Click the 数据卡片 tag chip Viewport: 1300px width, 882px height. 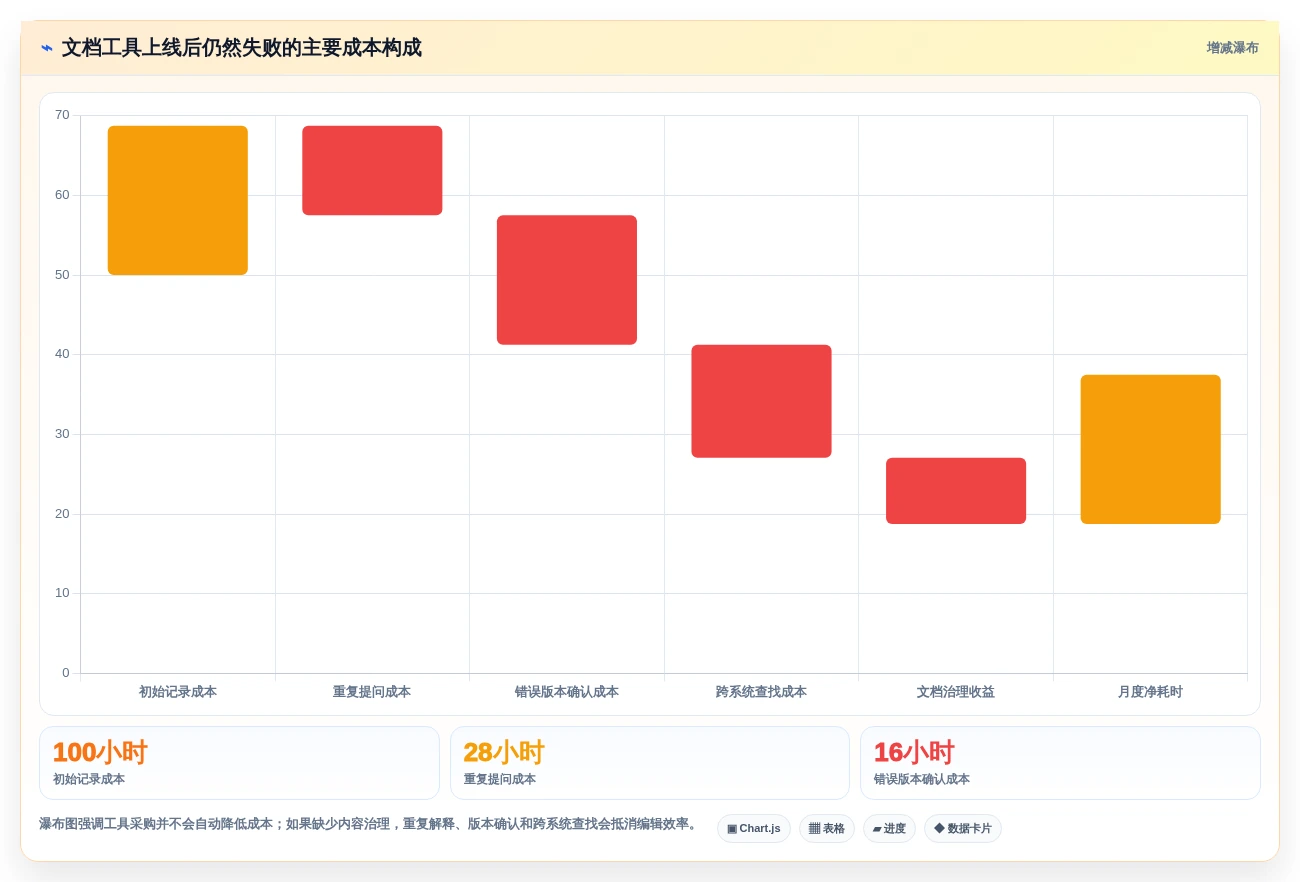tap(963, 828)
